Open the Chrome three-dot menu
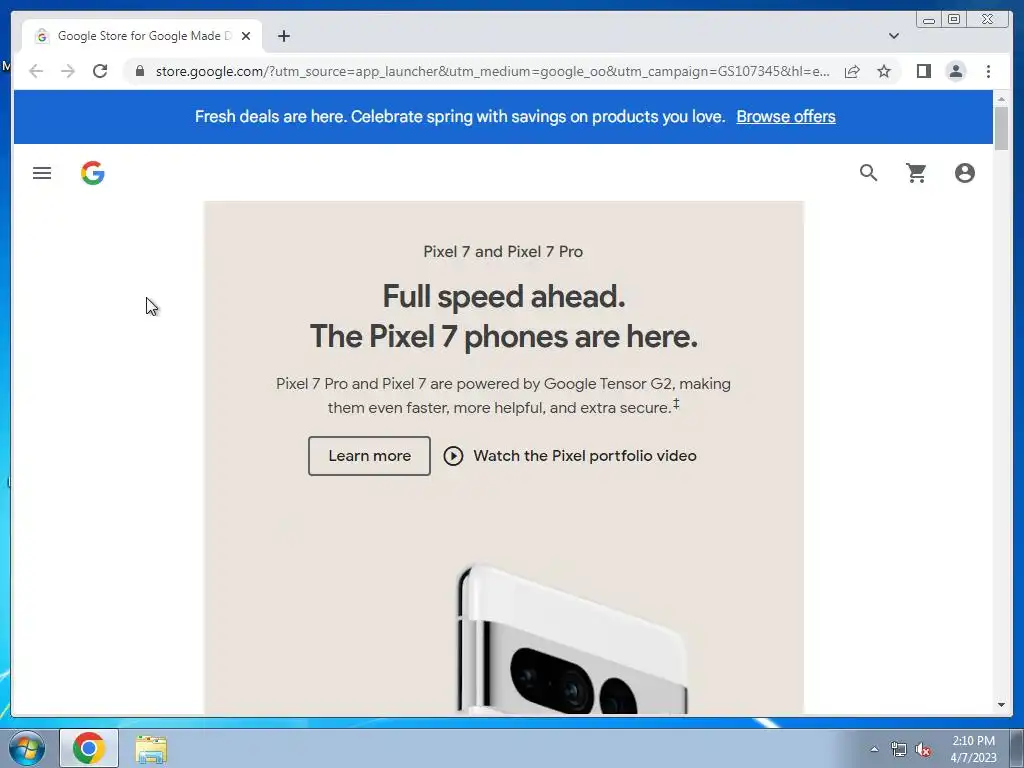 (988, 71)
